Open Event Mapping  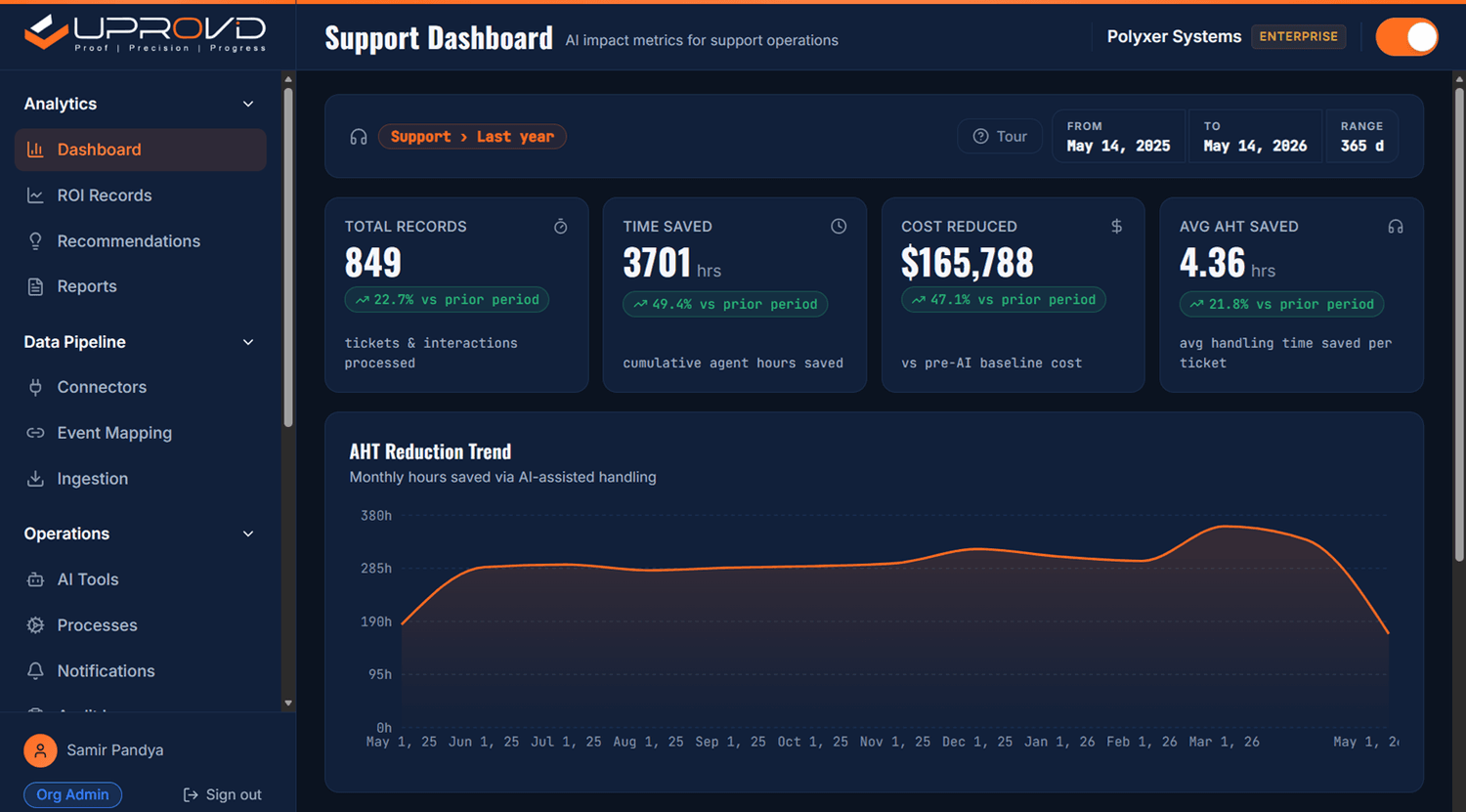pos(141,433)
